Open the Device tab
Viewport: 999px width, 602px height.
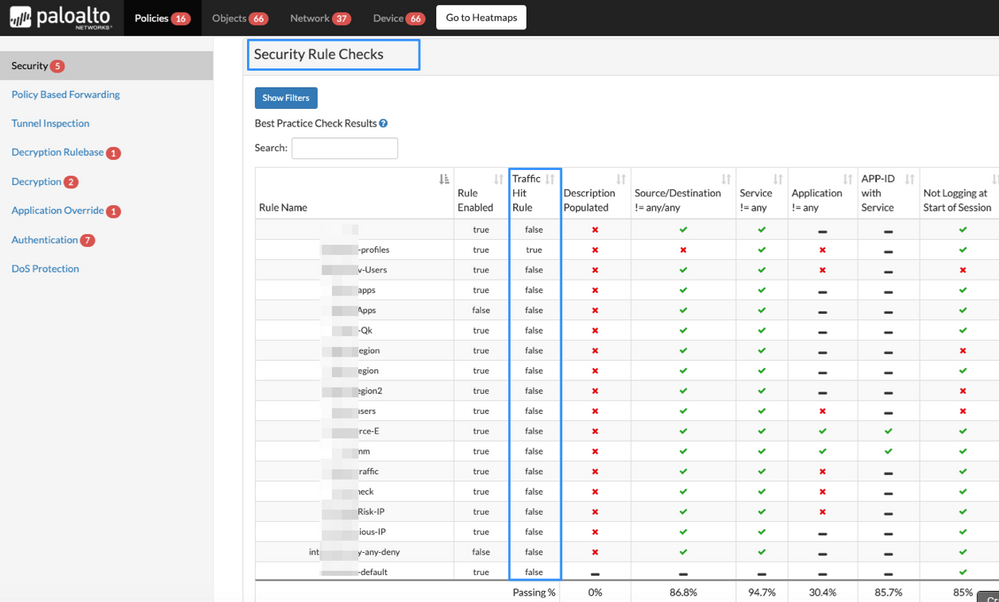pos(398,17)
